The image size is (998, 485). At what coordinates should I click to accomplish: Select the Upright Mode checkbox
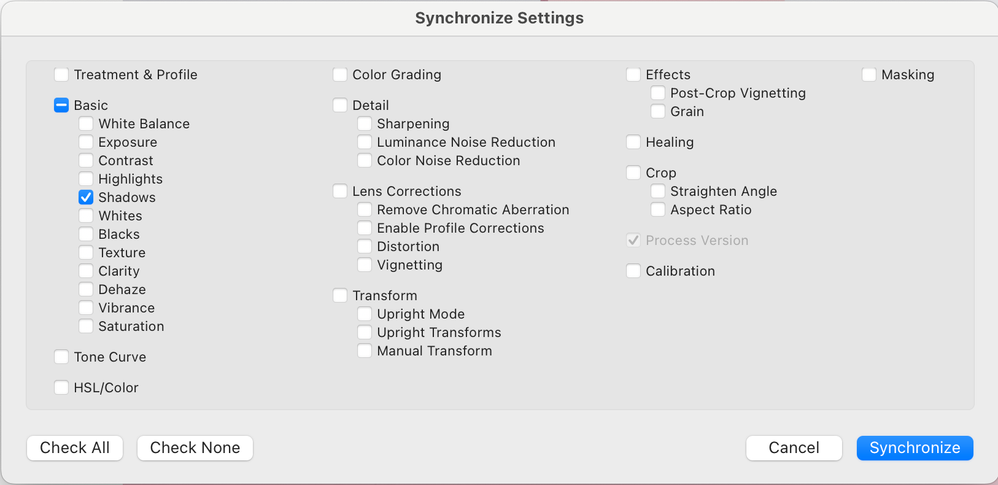click(x=365, y=314)
